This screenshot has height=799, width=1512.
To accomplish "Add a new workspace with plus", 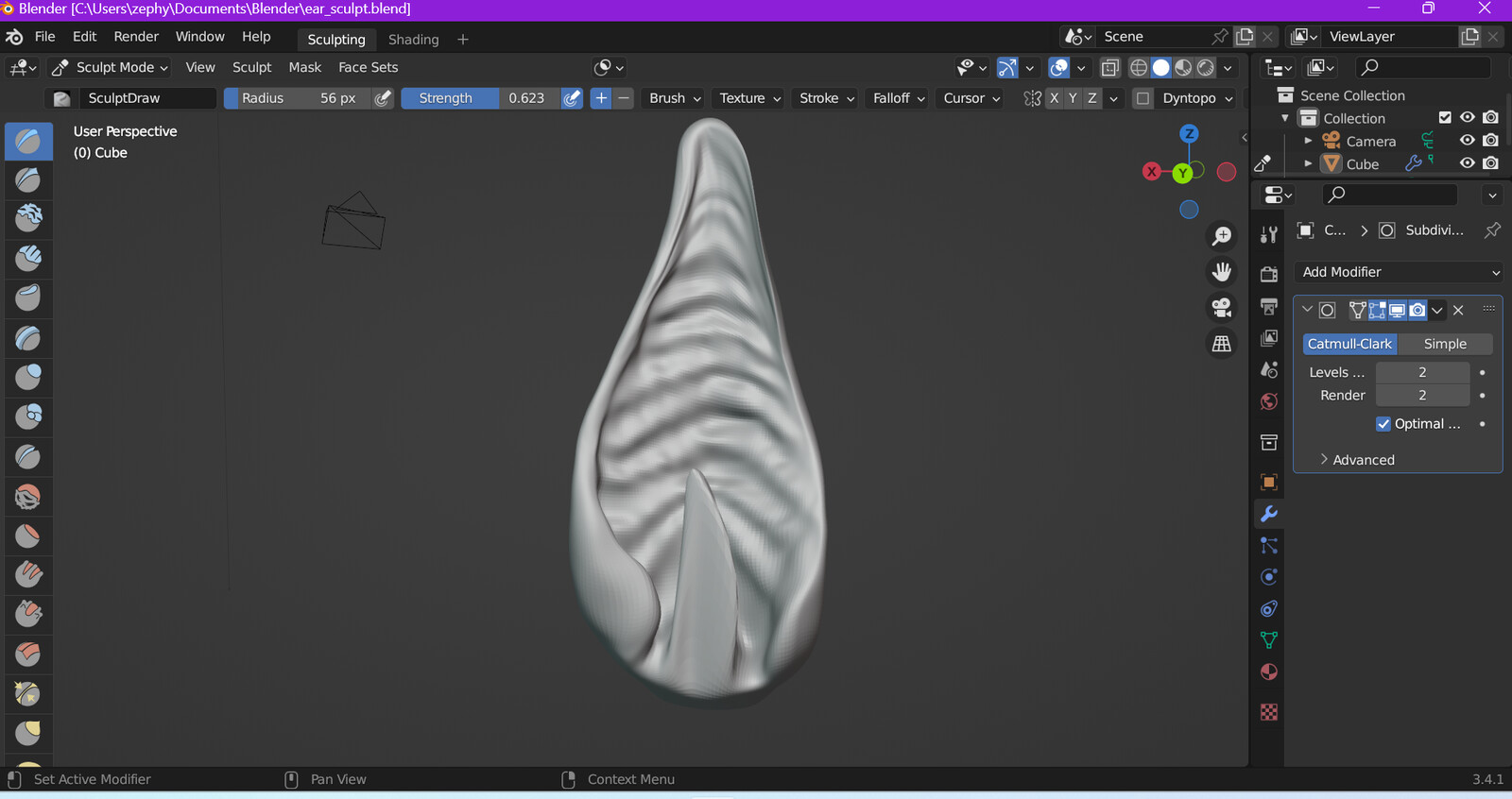I will point(463,40).
